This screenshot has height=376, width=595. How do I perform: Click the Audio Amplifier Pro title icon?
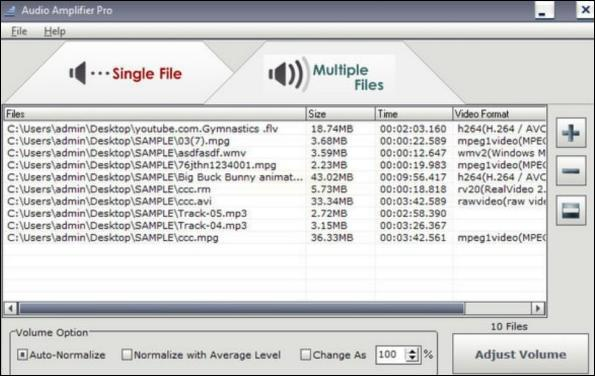point(10,10)
